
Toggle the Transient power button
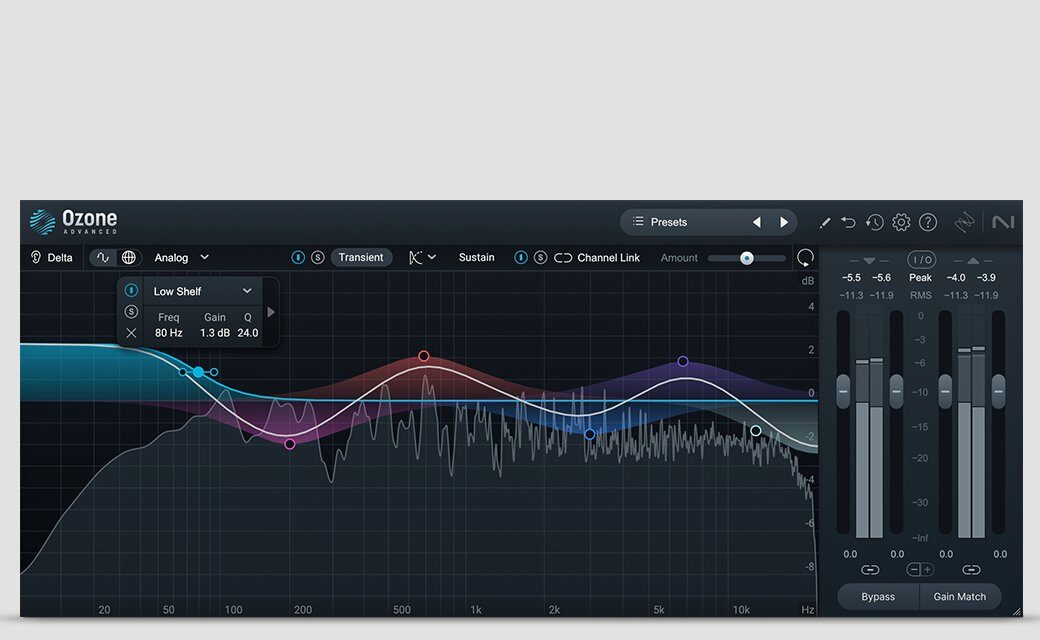click(x=298, y=257)
